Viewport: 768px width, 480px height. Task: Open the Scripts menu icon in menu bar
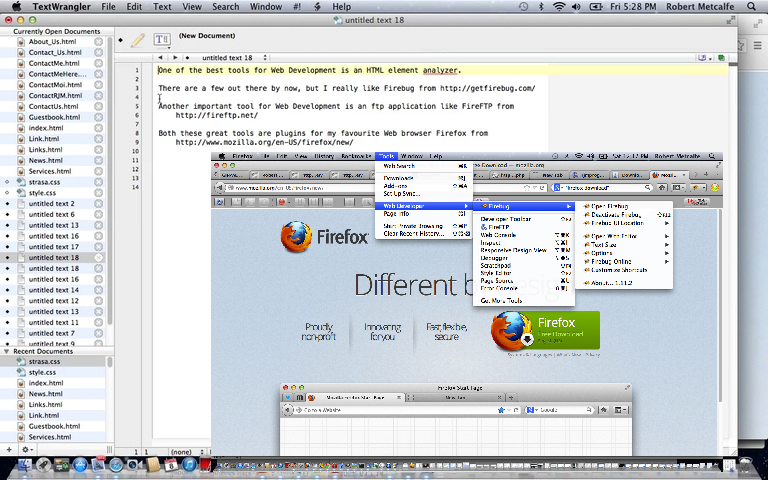317,7
